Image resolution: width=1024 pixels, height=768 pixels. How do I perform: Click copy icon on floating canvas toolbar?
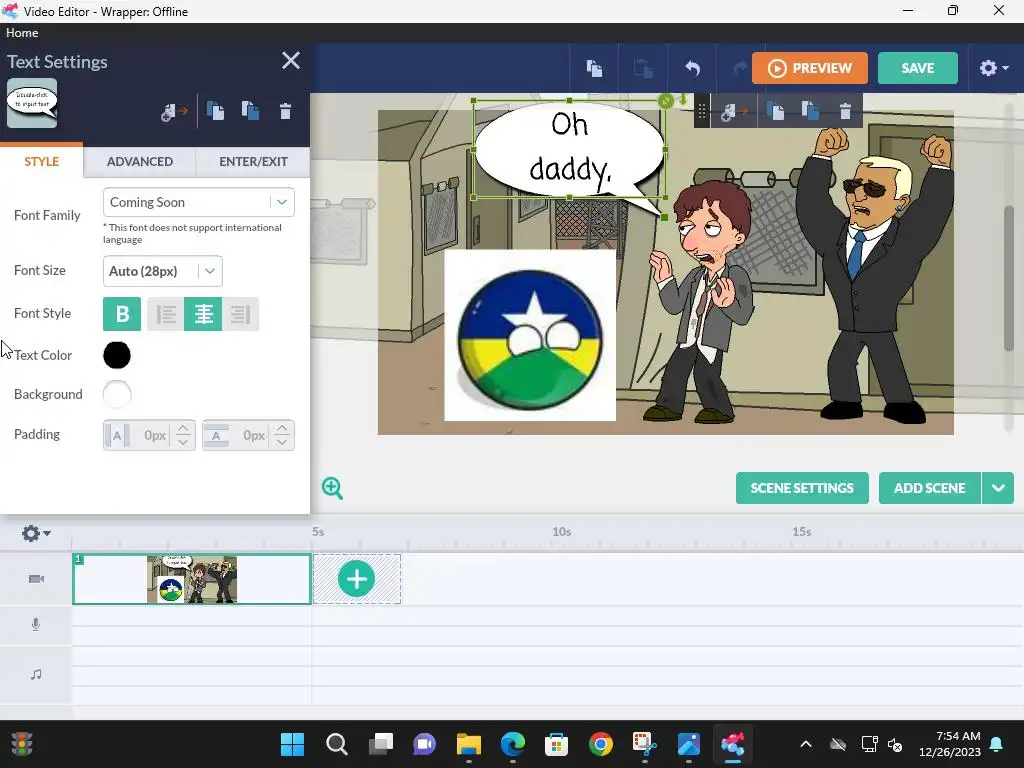point(776,111)
